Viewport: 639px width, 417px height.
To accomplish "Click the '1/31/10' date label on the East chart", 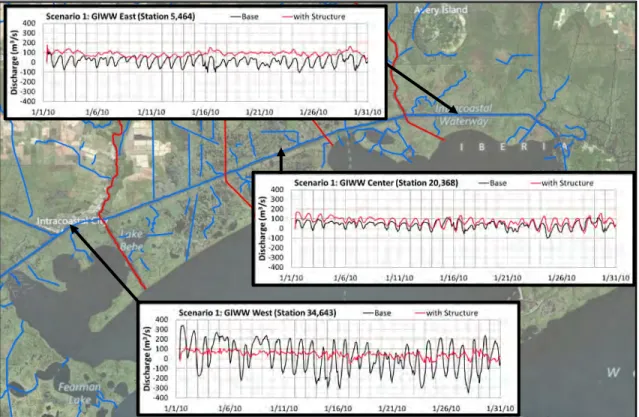I will (x=368, y=112).
